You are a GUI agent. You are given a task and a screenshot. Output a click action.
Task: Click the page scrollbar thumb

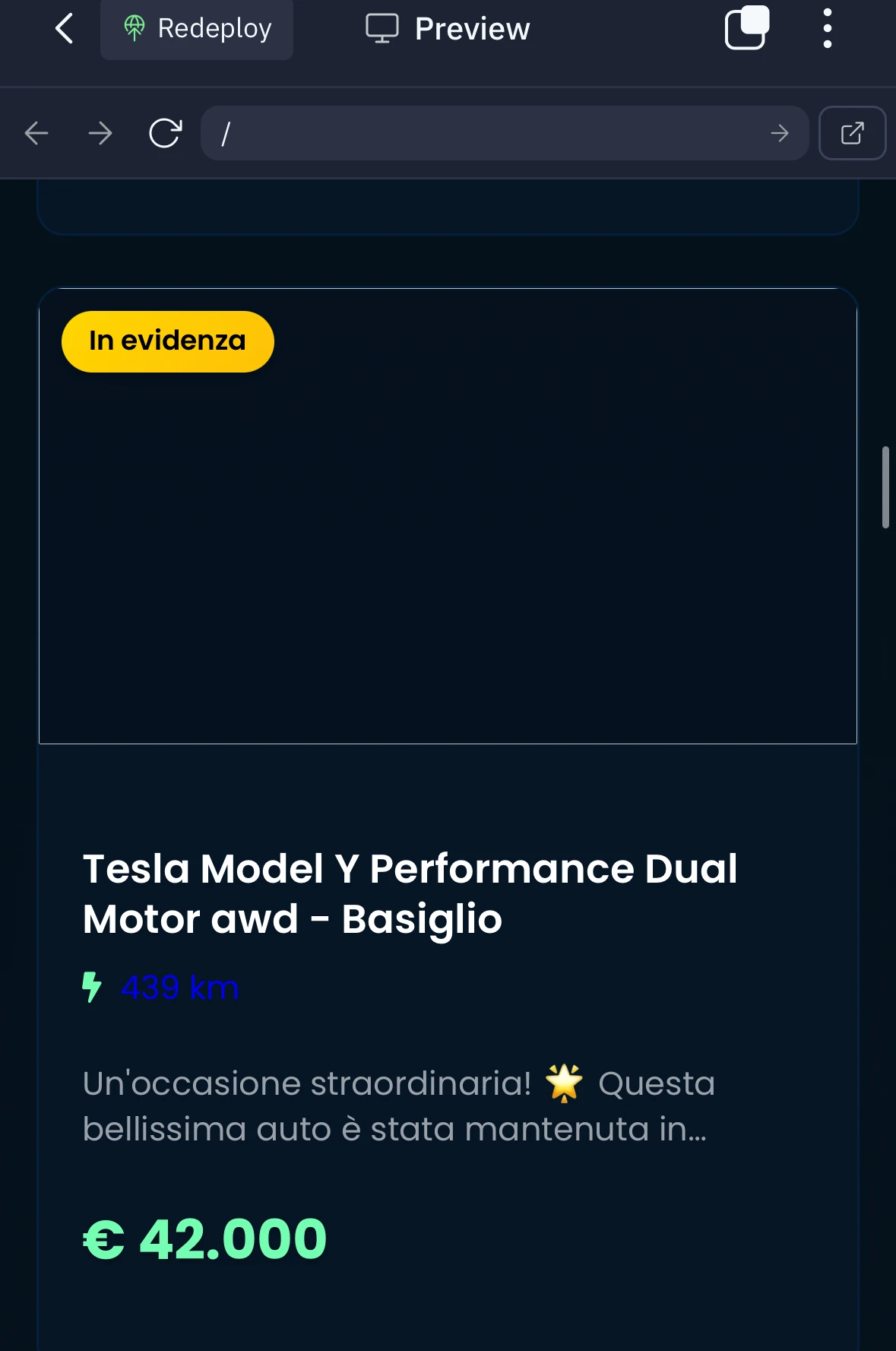pos(885,487)
